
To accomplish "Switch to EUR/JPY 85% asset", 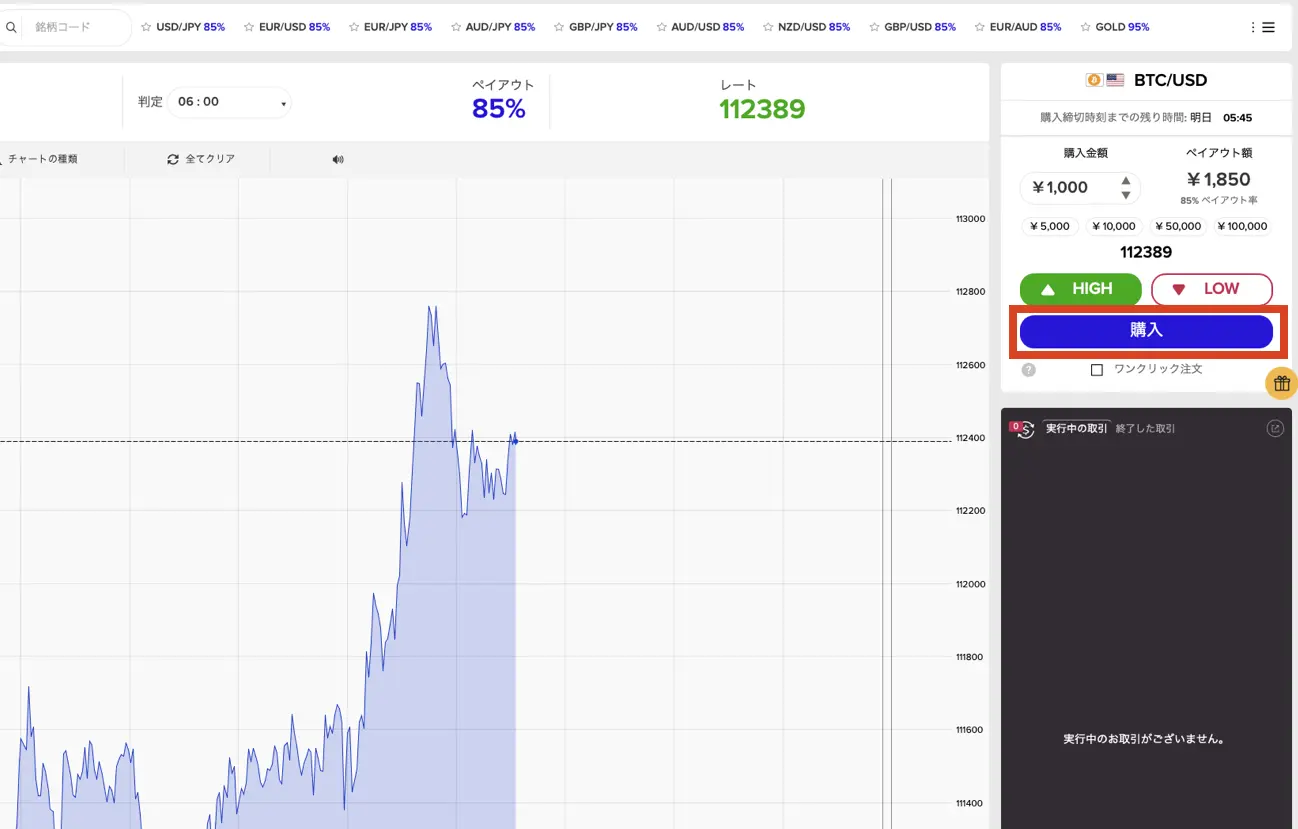I will click(398, 27).
